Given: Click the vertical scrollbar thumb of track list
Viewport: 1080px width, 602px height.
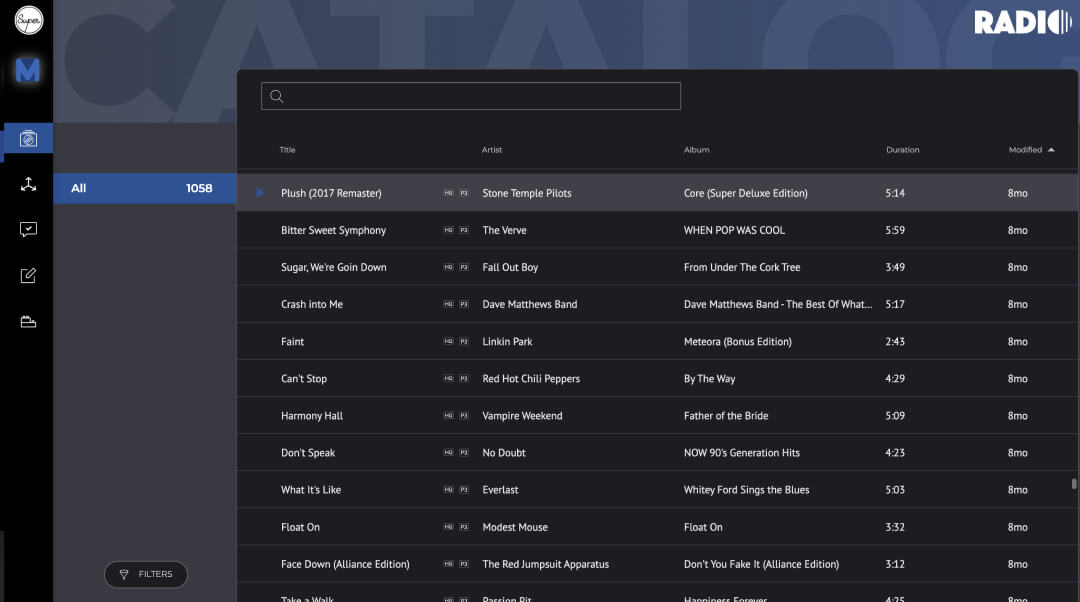Looking at the screenshot, I should pyautogui.click(x=1074, y=484).
